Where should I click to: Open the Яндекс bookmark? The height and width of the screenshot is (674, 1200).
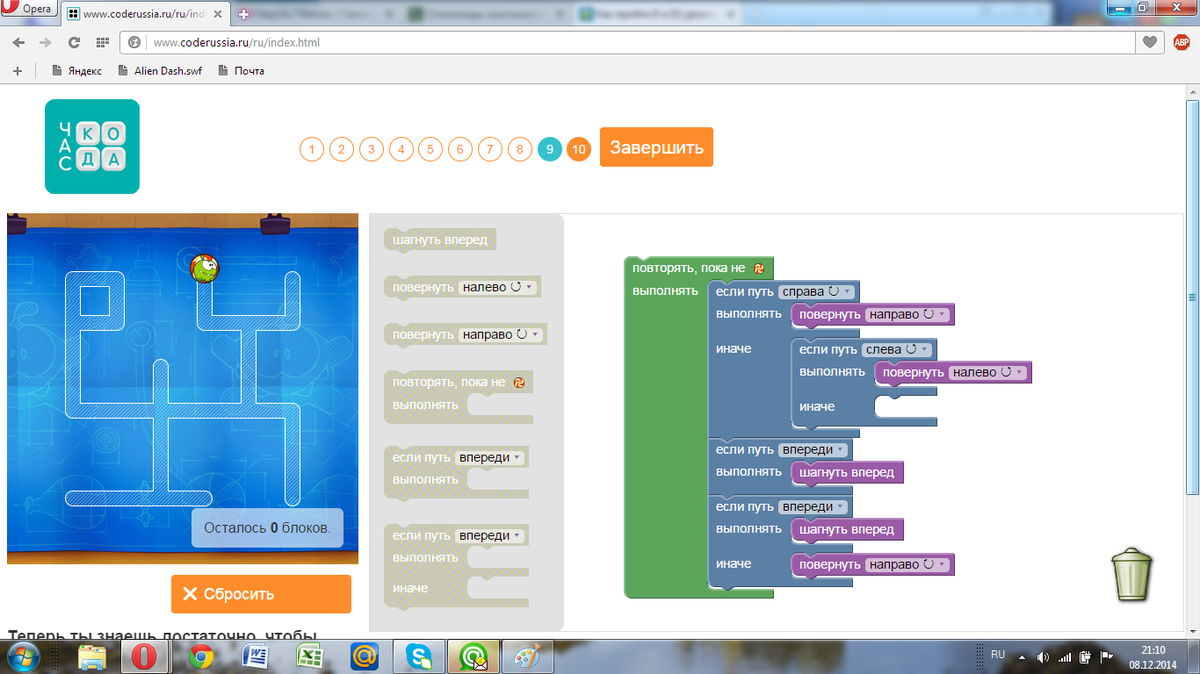click(77, 71)
